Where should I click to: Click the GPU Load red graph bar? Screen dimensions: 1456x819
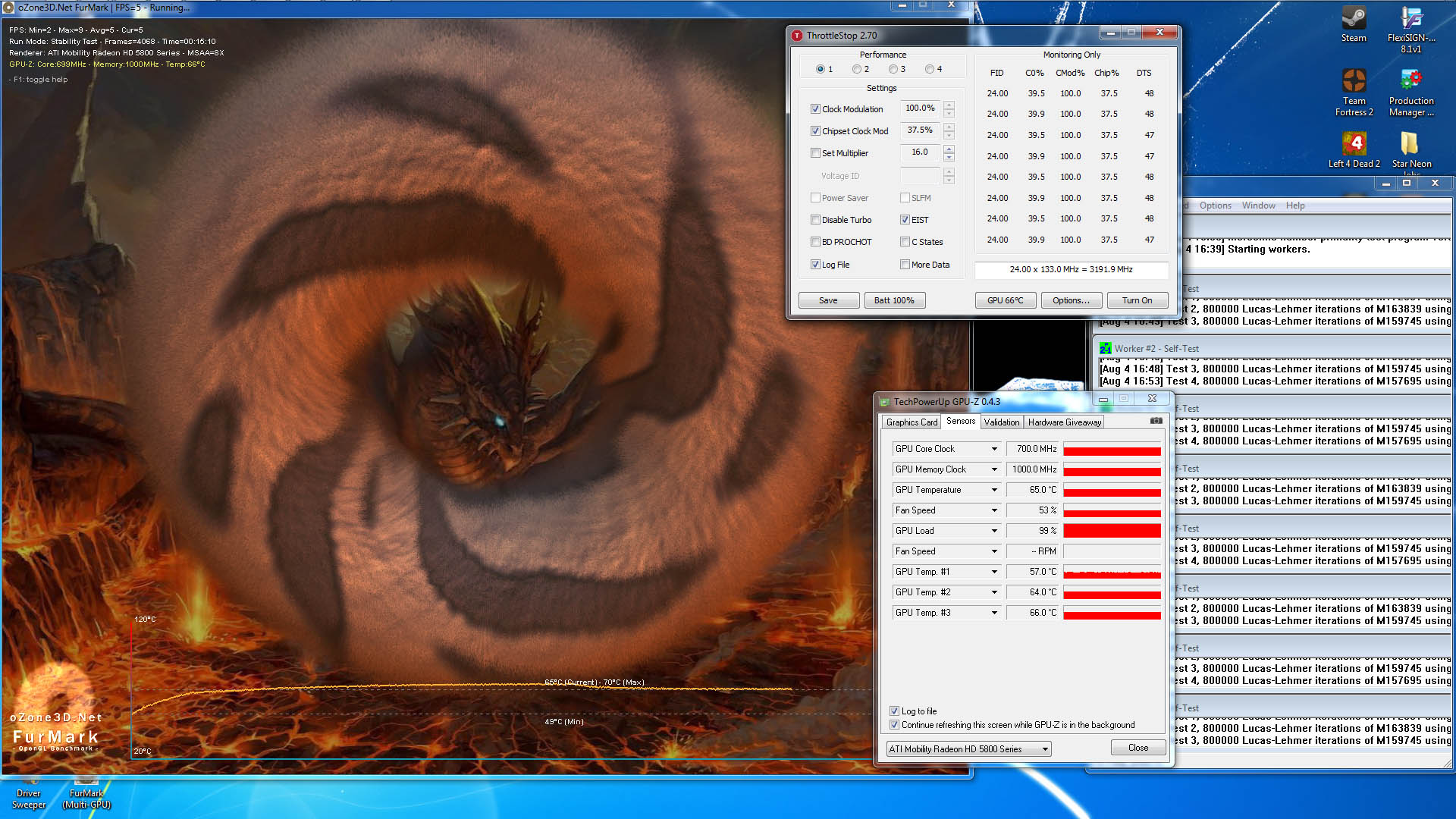(x=1112, y=531)
